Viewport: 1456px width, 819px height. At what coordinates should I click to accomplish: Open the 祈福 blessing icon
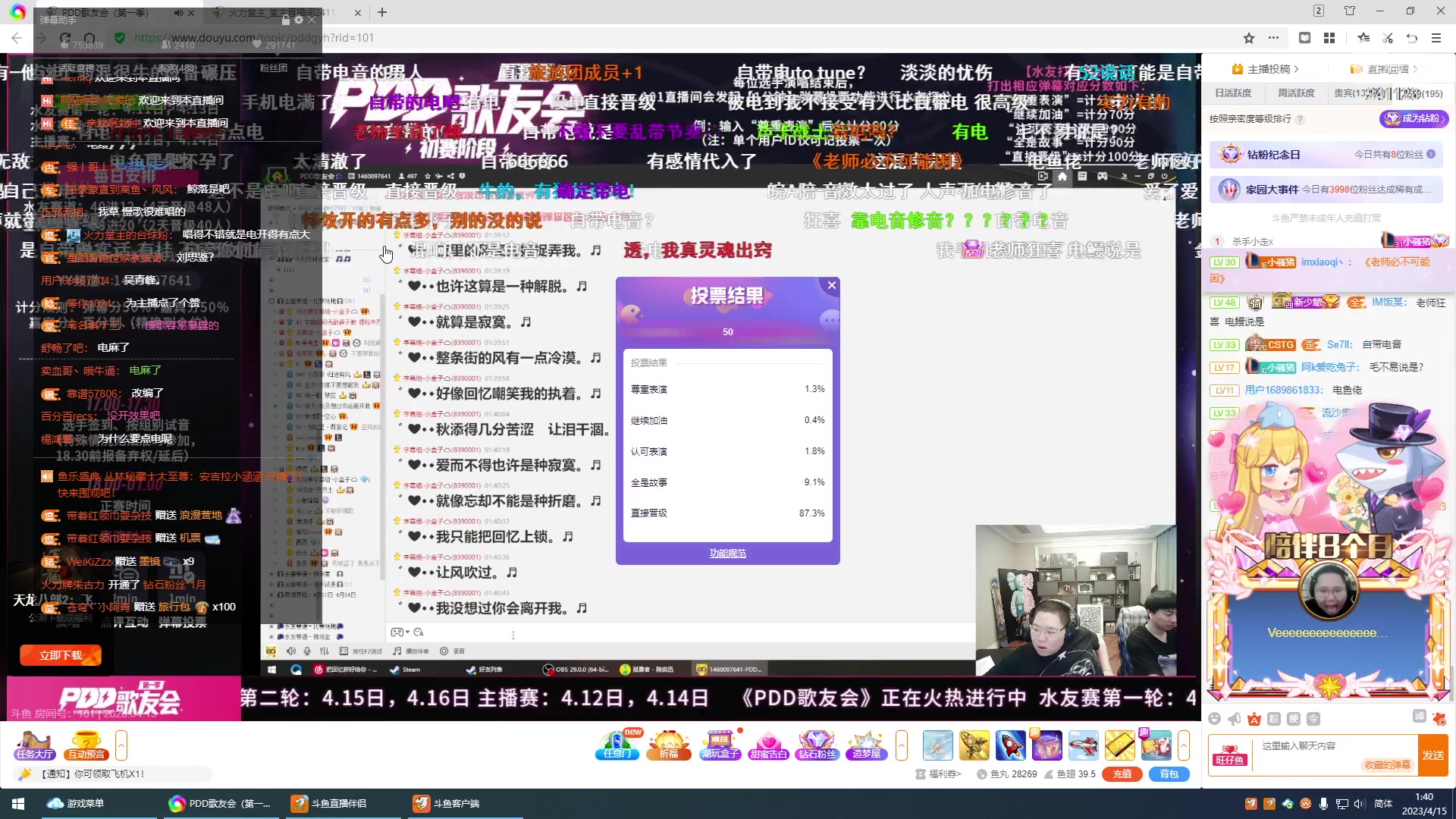pyautogui.click(x=669, y=745)
